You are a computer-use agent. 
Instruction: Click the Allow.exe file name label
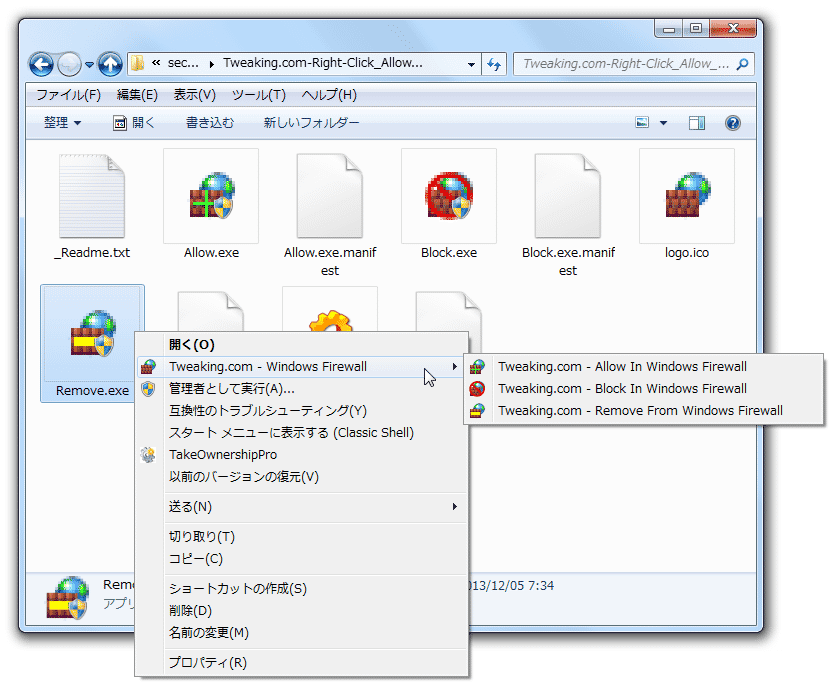(x=211, y=253)
